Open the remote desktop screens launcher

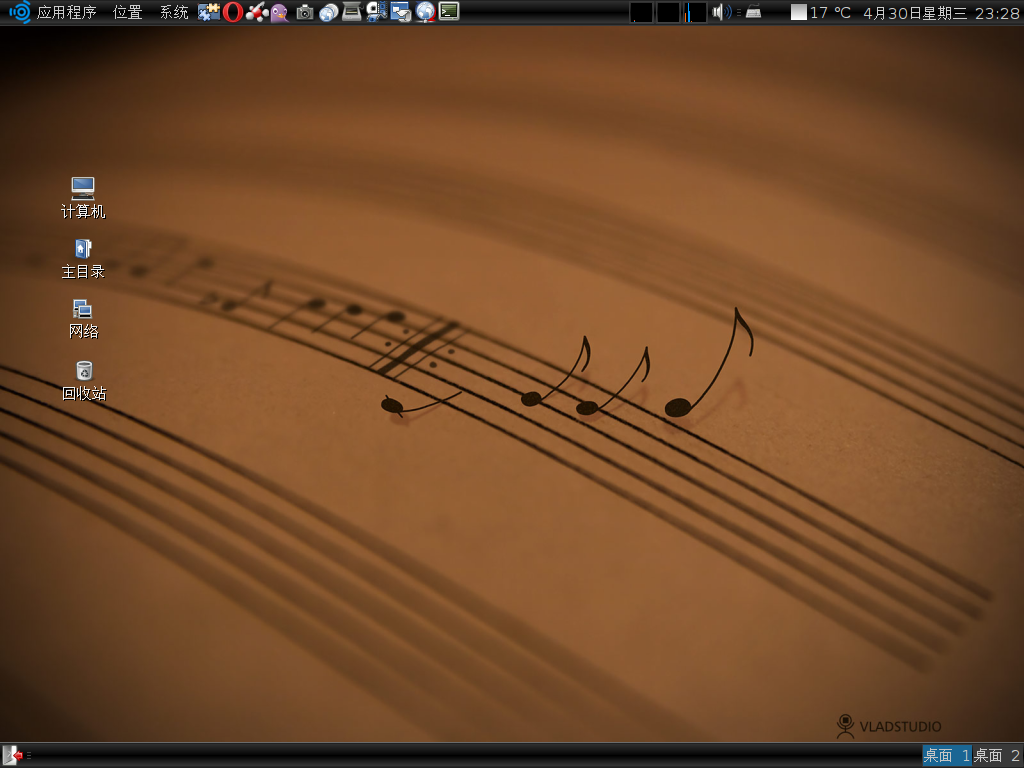[x=400, y=12]
